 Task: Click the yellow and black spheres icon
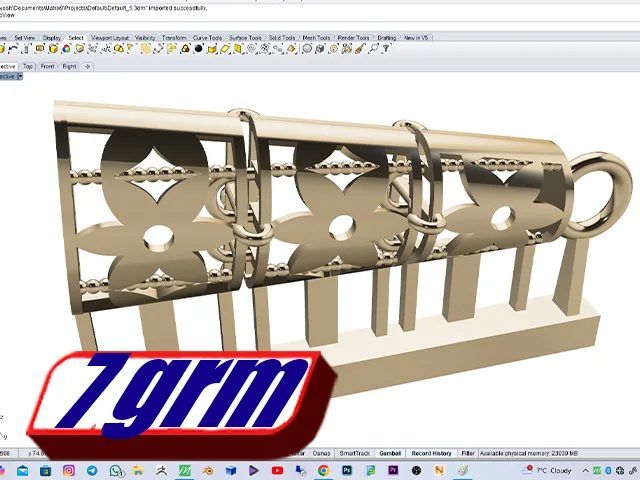[x=185, y=49]
